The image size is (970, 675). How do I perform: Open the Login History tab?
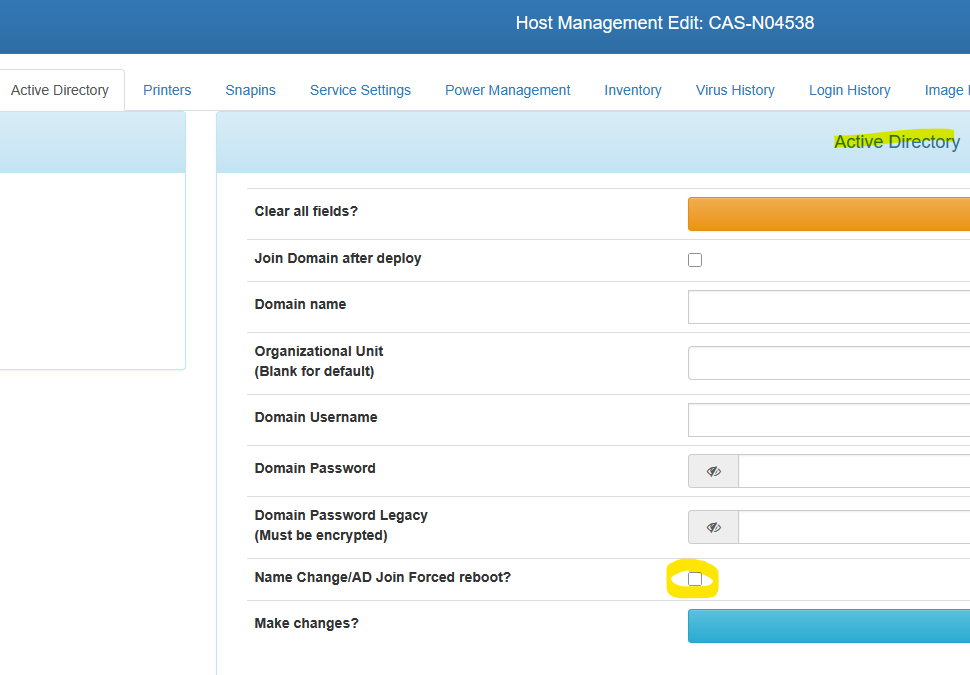click(849, 90)
